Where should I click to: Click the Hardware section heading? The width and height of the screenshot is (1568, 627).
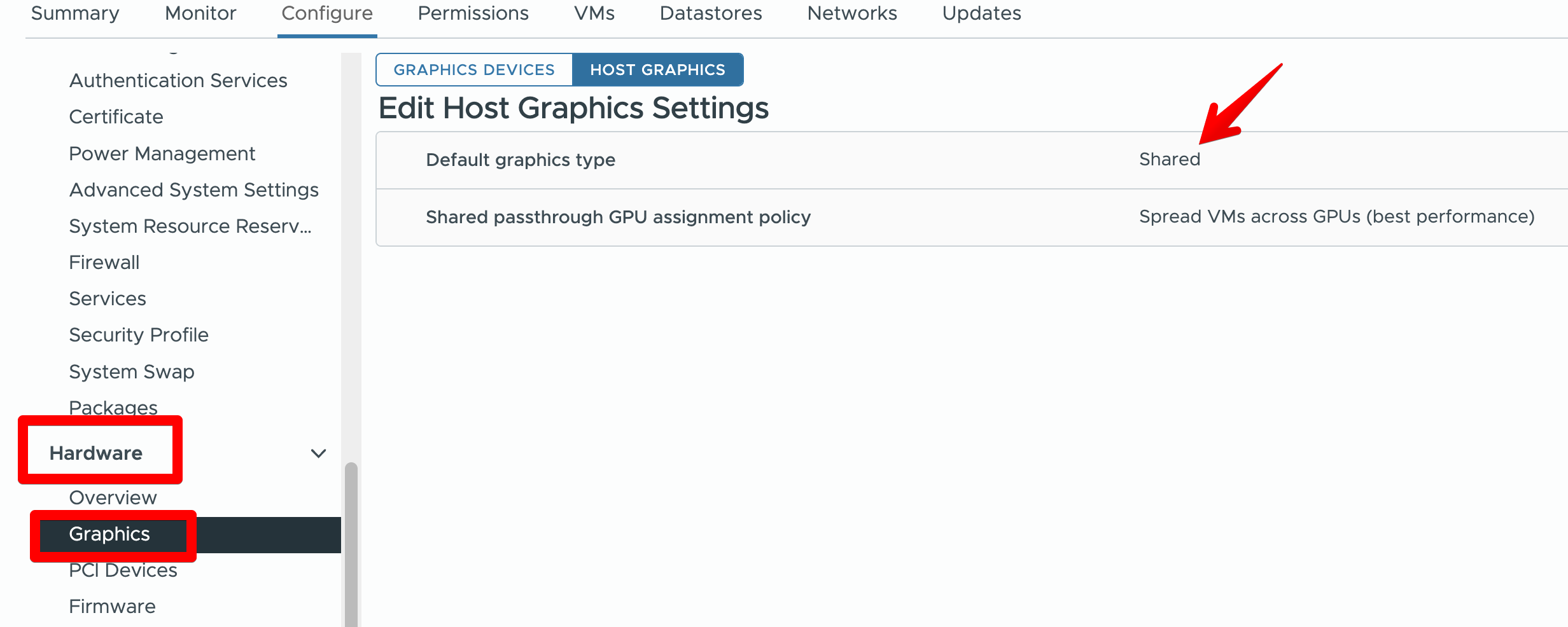pos(96,453)
